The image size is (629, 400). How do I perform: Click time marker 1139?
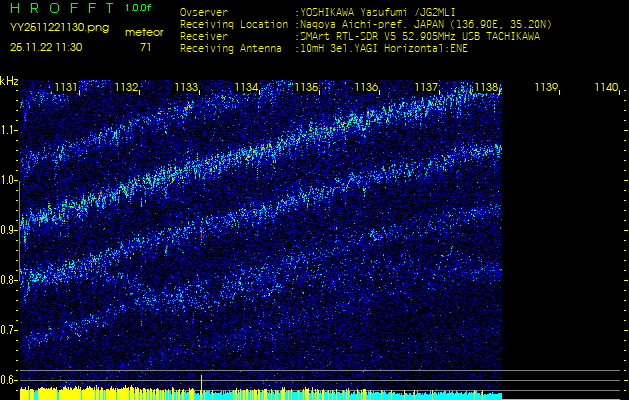(x=546, y=87)
